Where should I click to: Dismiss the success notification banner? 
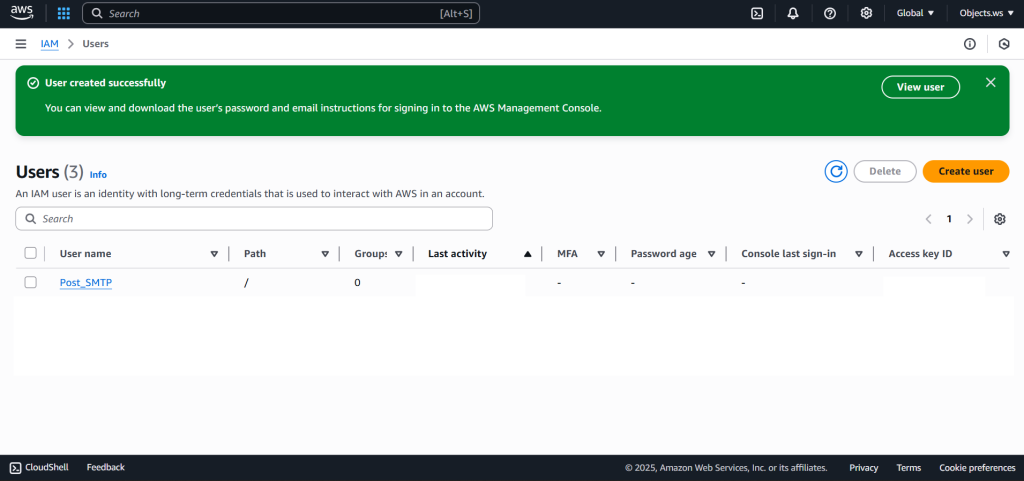point(990,83)
